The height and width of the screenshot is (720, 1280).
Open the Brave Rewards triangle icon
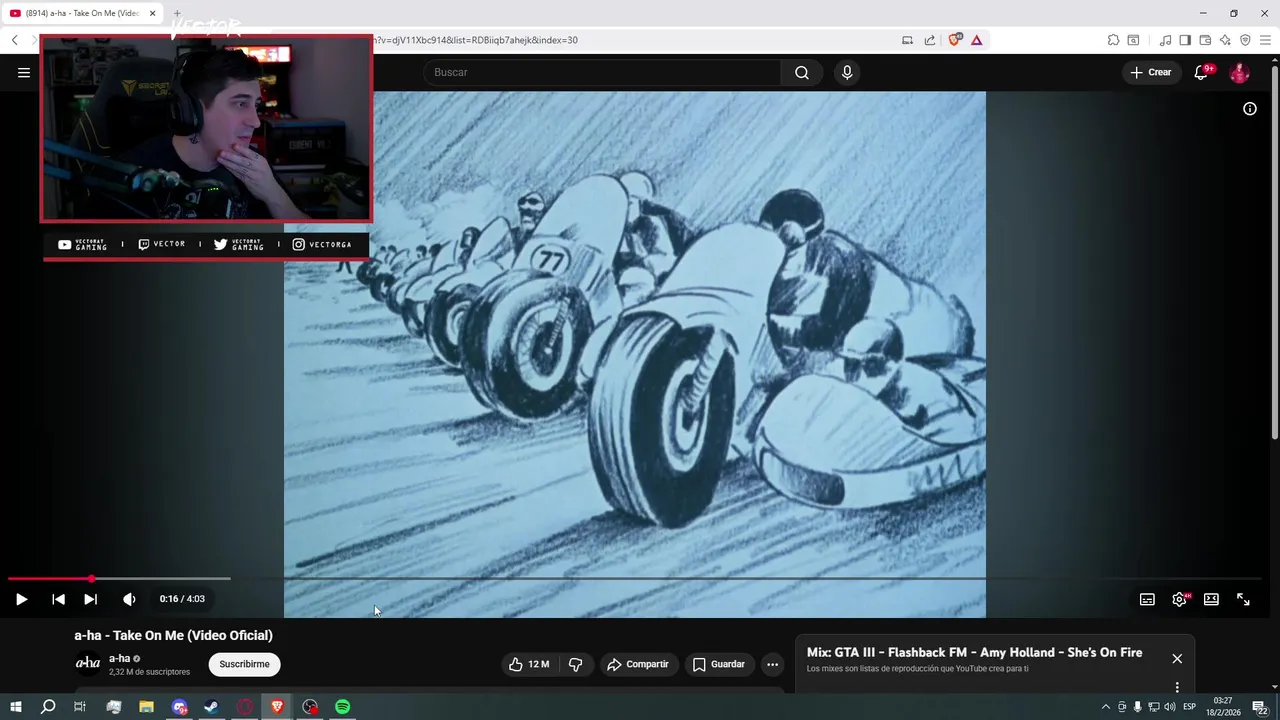click(976, 40)
